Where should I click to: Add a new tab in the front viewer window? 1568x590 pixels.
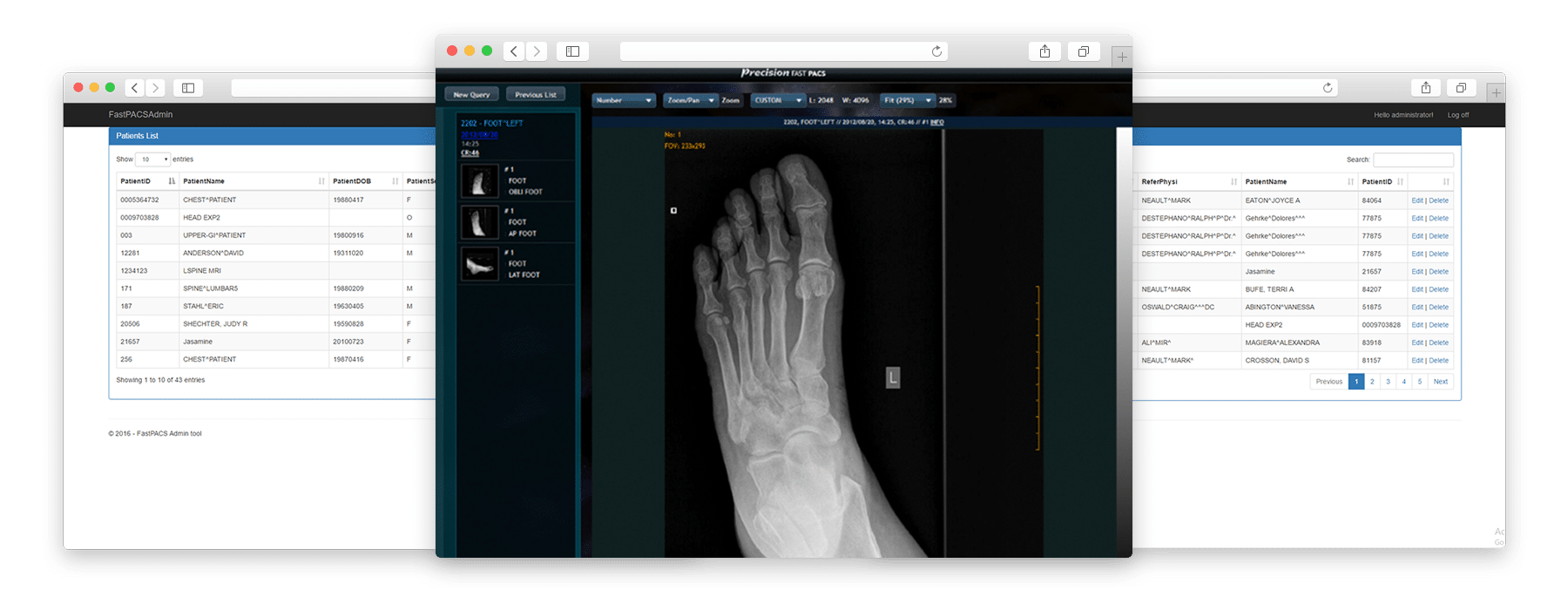click(1122, 57)
